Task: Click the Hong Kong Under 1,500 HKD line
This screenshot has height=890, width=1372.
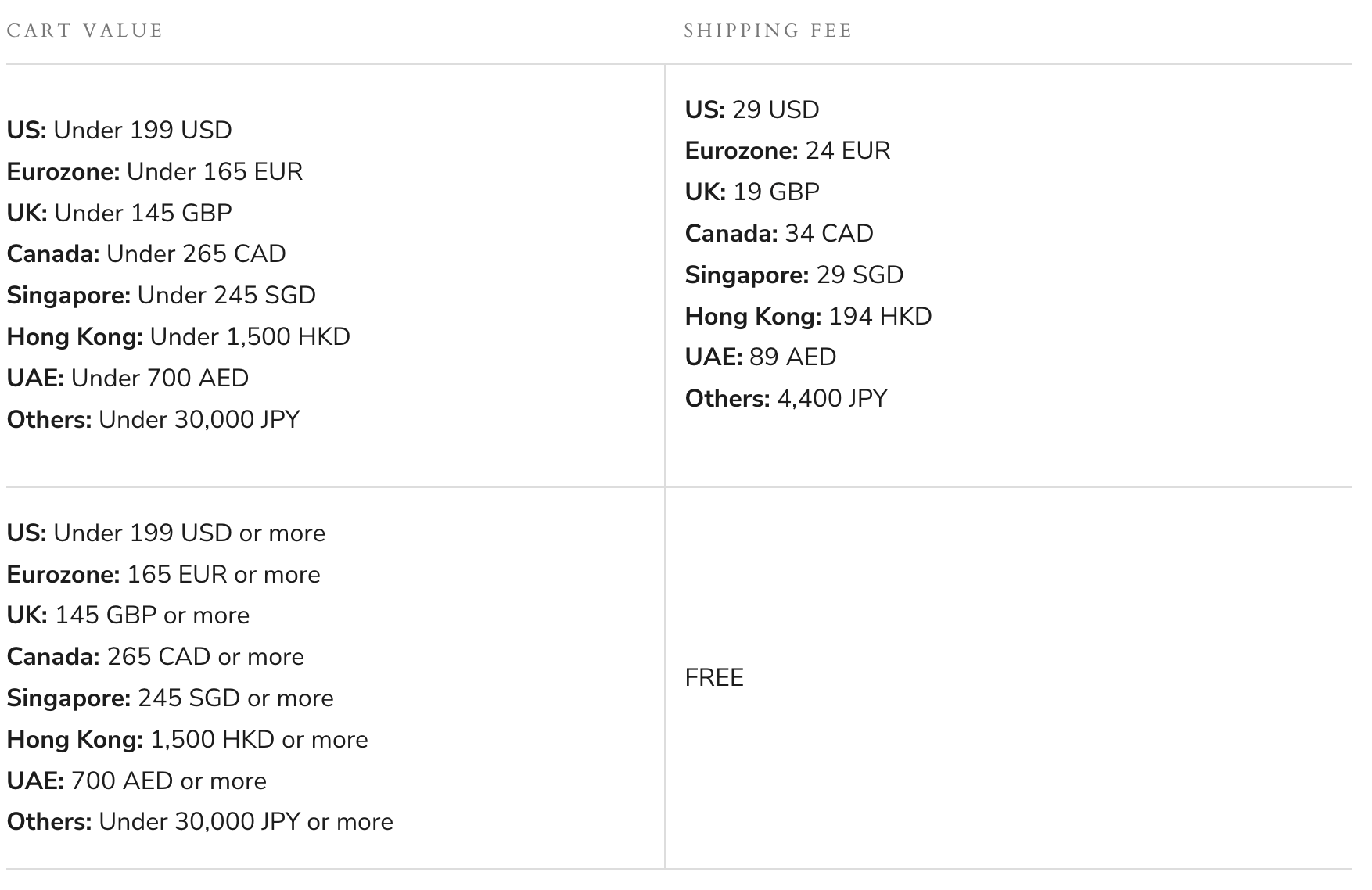Action: [x=178, y=336]
